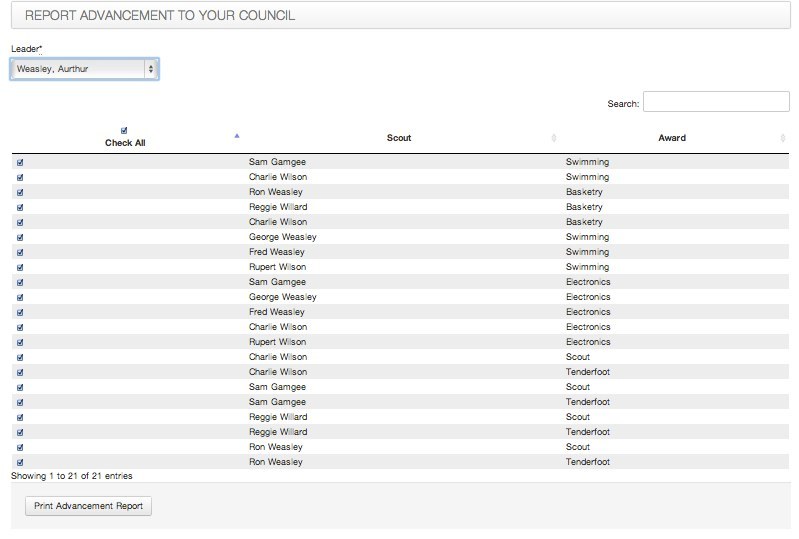Sort the table by Scout column arrow
The width and height of the screenshot is (799, 539).
click(553, 138)
